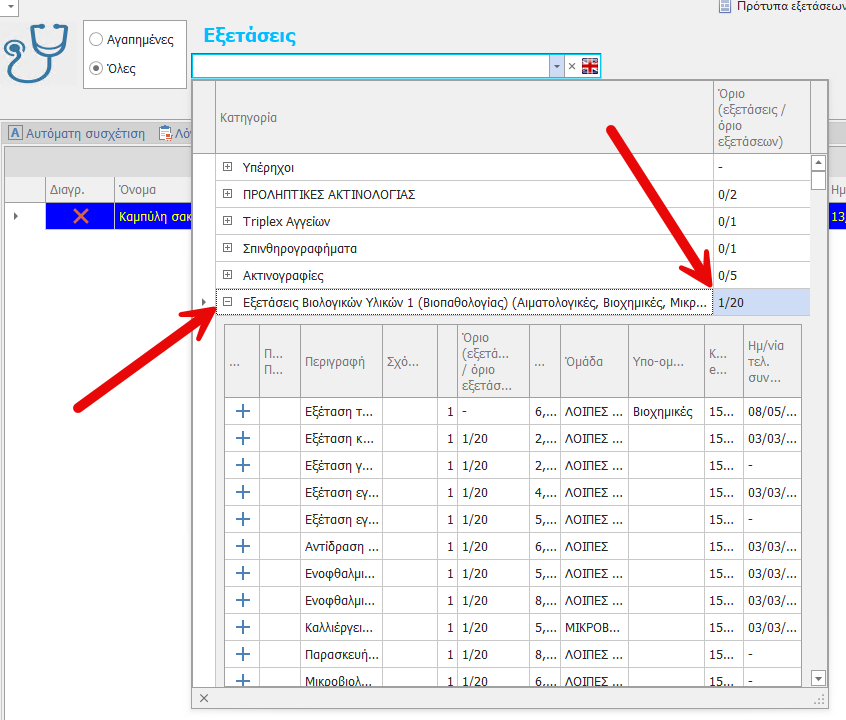The image size is (846, 720).
Task: Click the stethoscope examinations icon
Action: [x=36, y=53]
